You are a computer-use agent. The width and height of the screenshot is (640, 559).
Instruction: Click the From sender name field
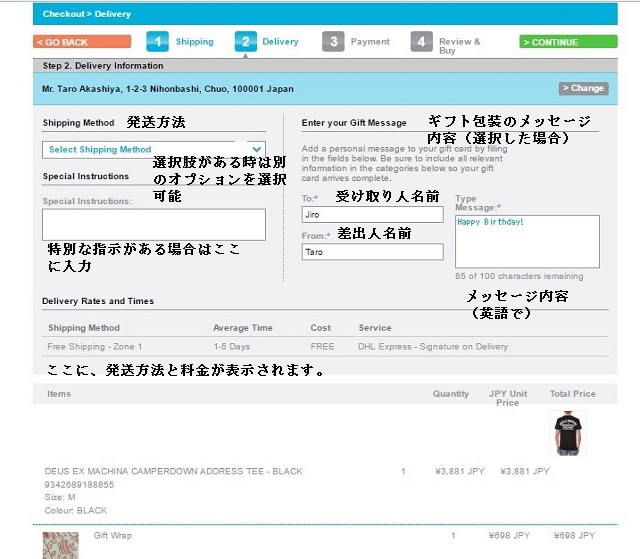click(x=372, y=253)
